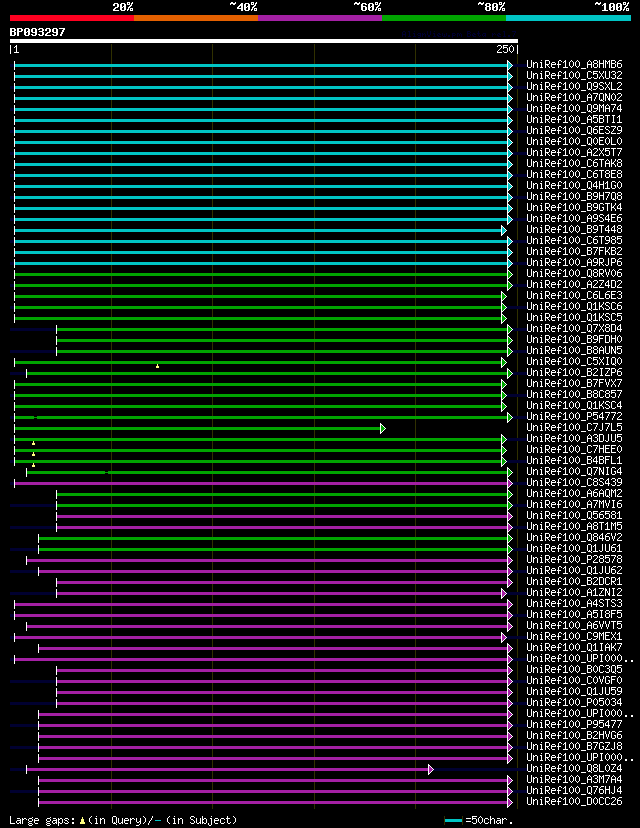
Task: Select the UniRef100_Q1KSC4 label
Action: pyautogui.click(x=574, y=406)
